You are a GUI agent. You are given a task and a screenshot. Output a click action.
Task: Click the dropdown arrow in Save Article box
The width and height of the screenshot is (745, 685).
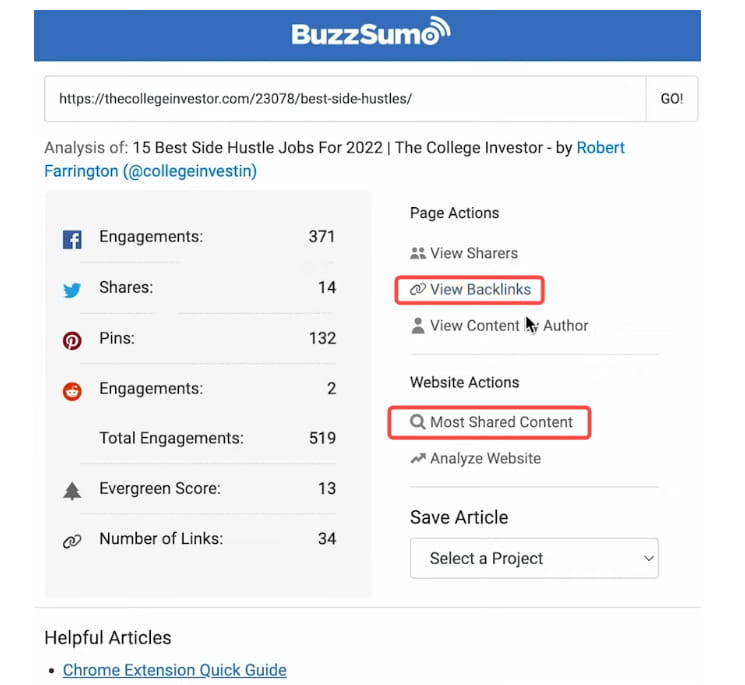pyautogui.click(x=648, y=559)
